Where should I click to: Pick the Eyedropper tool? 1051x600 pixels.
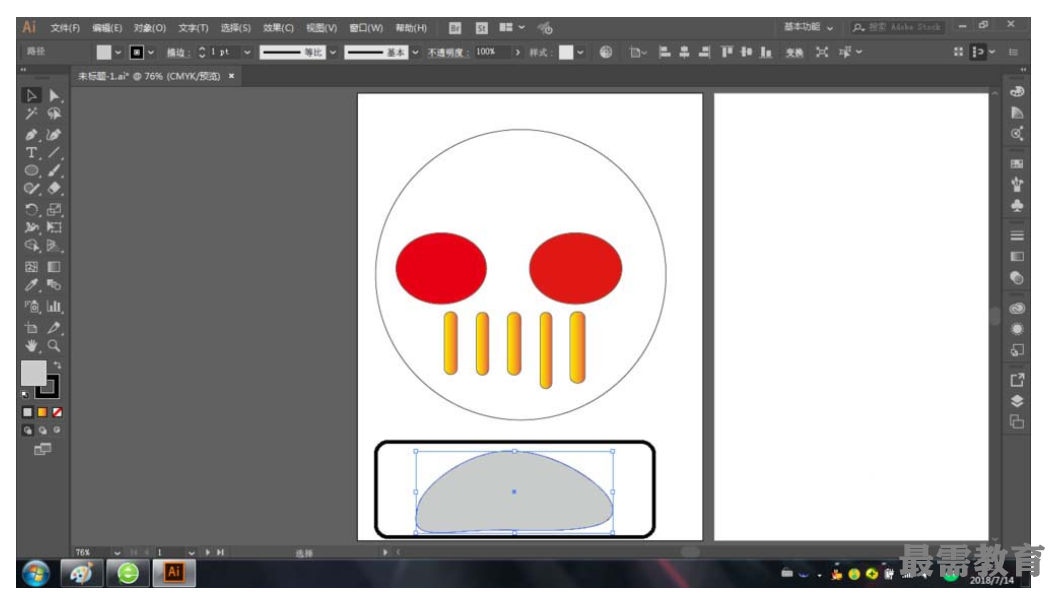coord(31,285)
